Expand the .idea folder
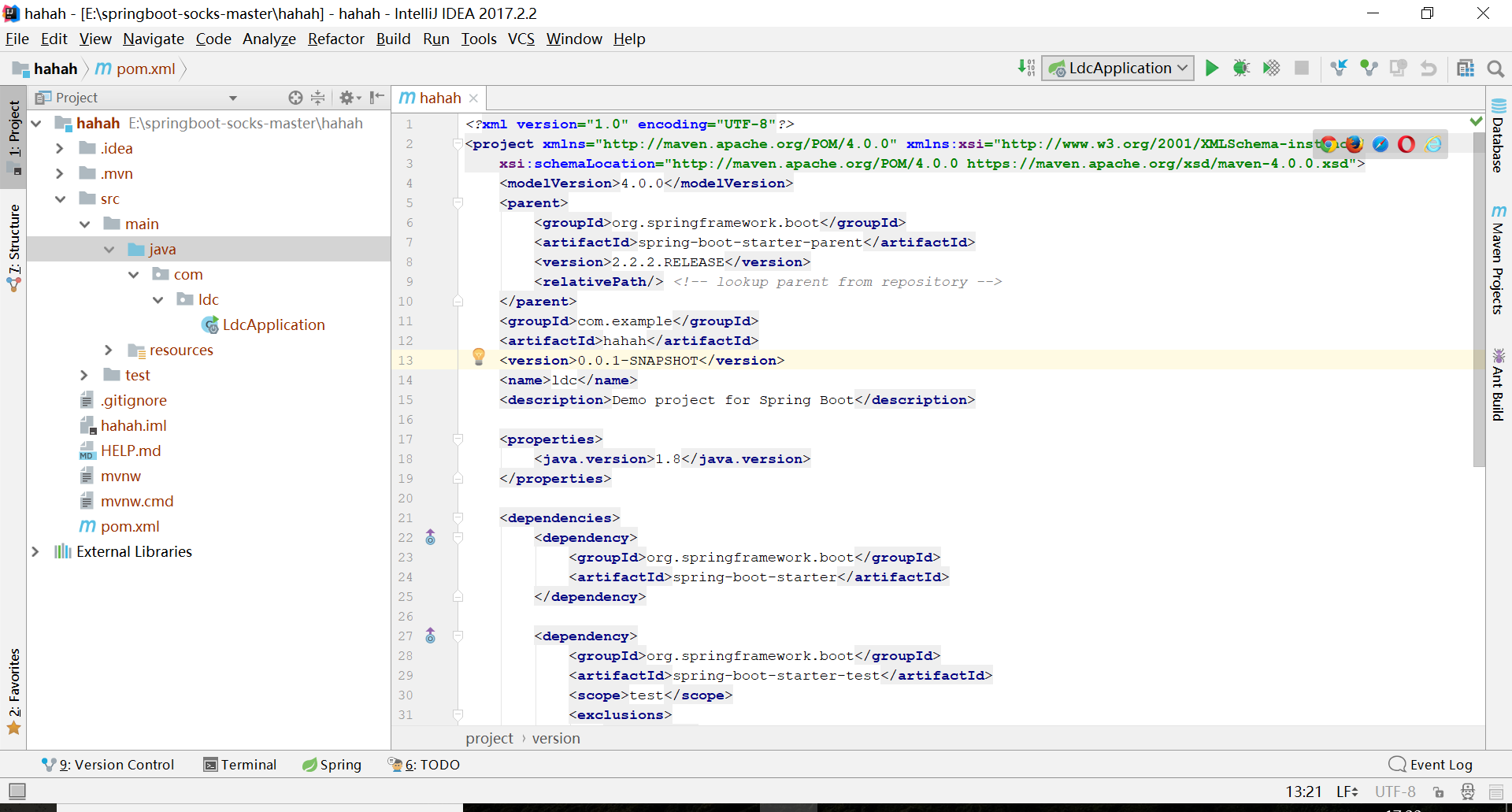This screenshot has height=812, width=1512. coord(60,148)
